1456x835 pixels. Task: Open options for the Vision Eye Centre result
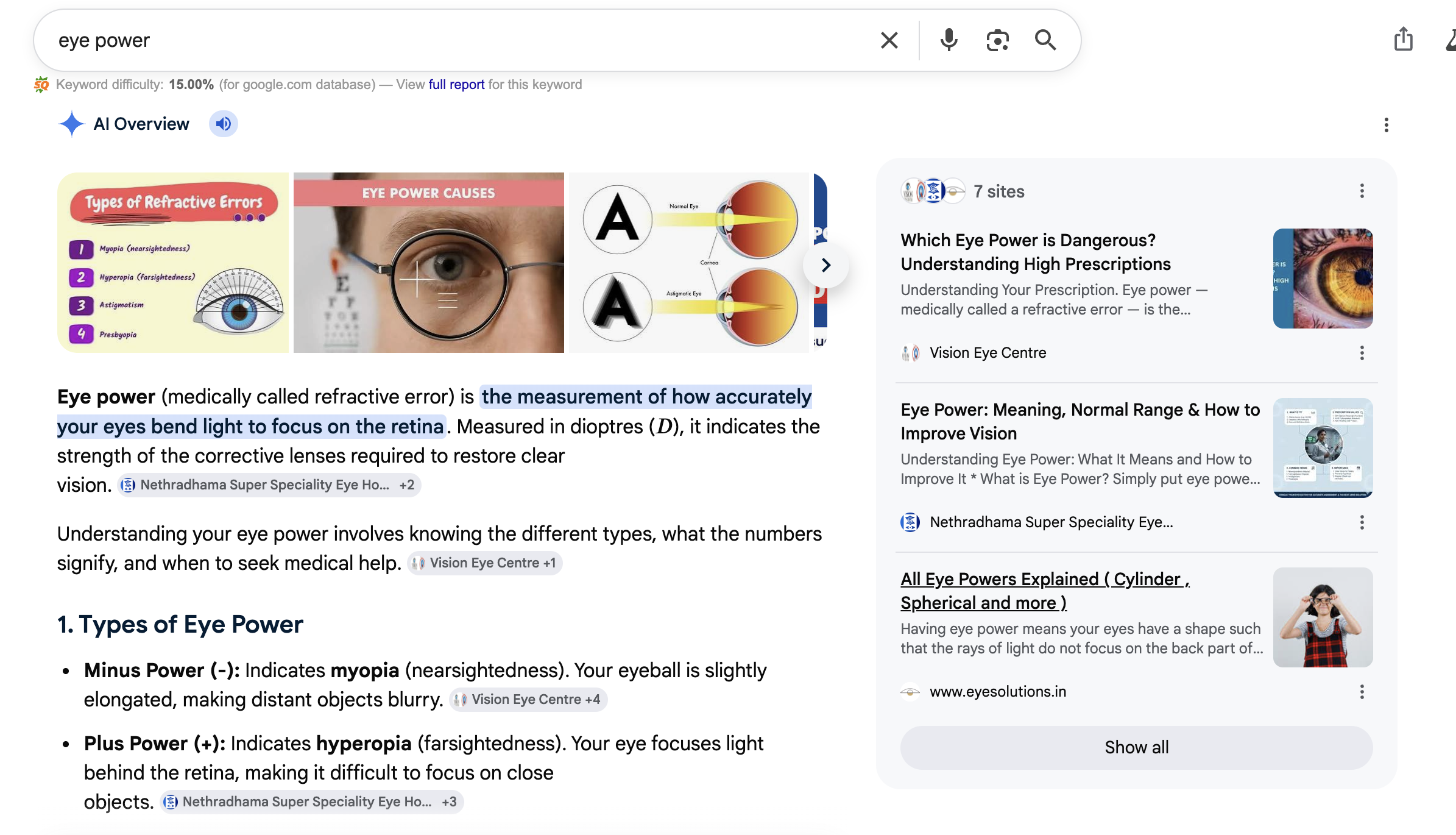click(x=1362, y=353)
